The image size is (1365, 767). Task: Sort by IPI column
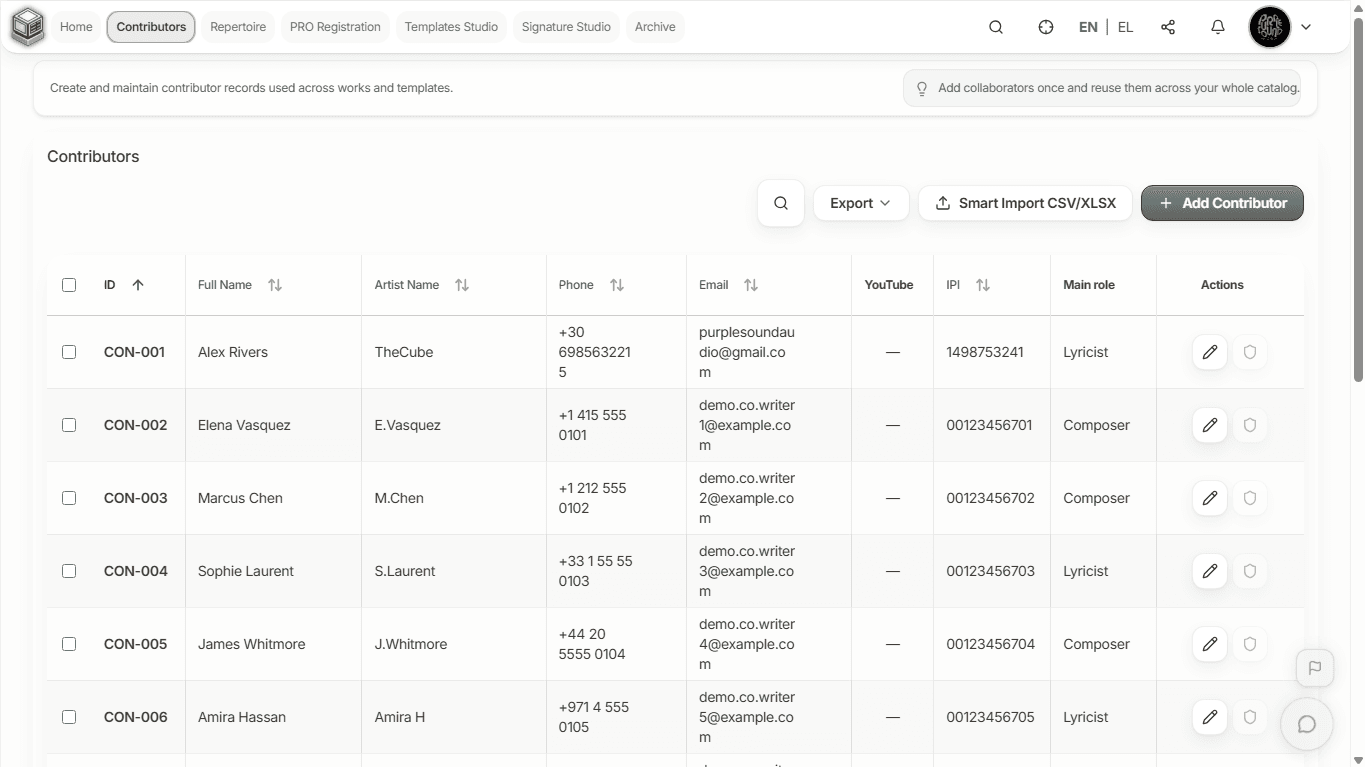[983, 285]
